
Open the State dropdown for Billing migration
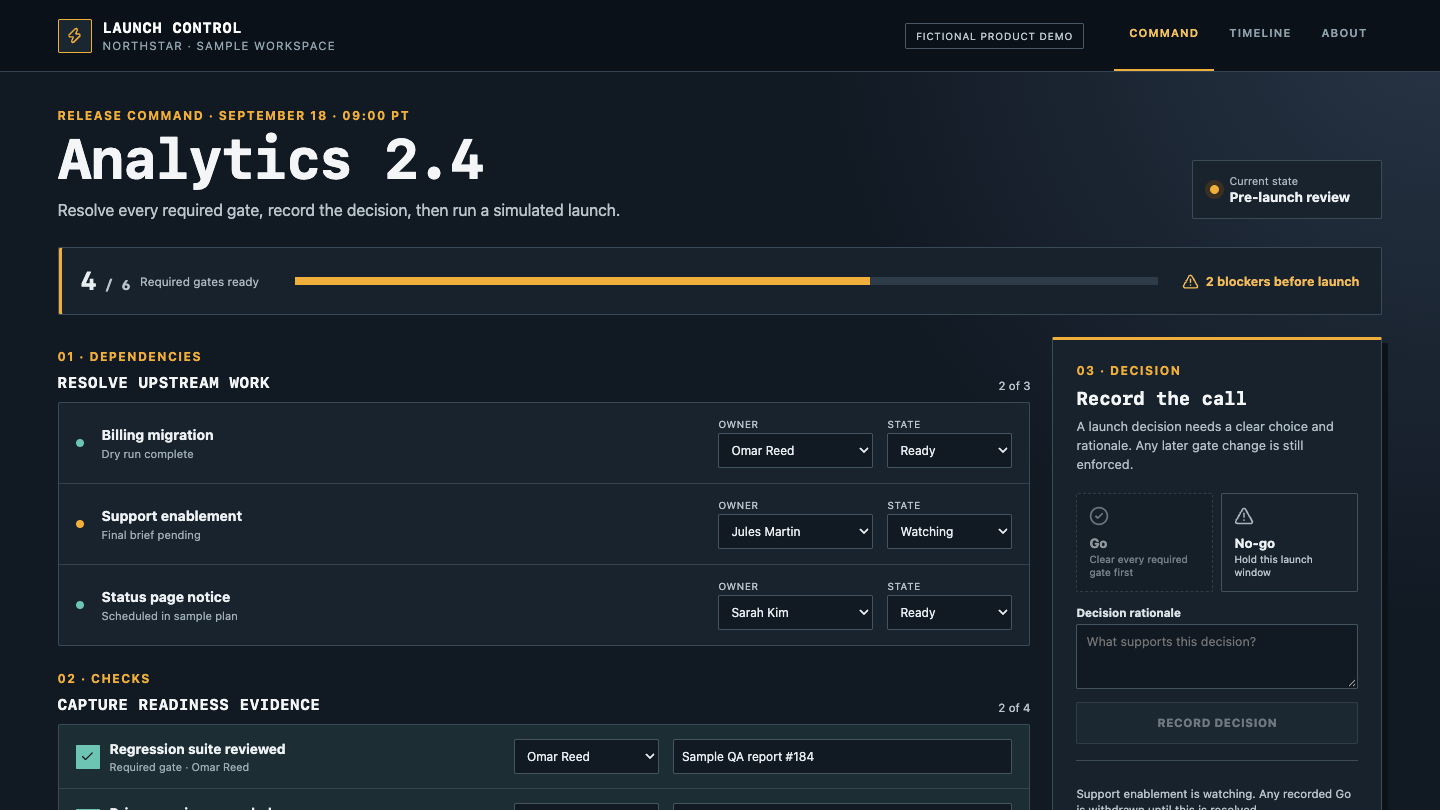pyautogui.click(x=949, y=450)
